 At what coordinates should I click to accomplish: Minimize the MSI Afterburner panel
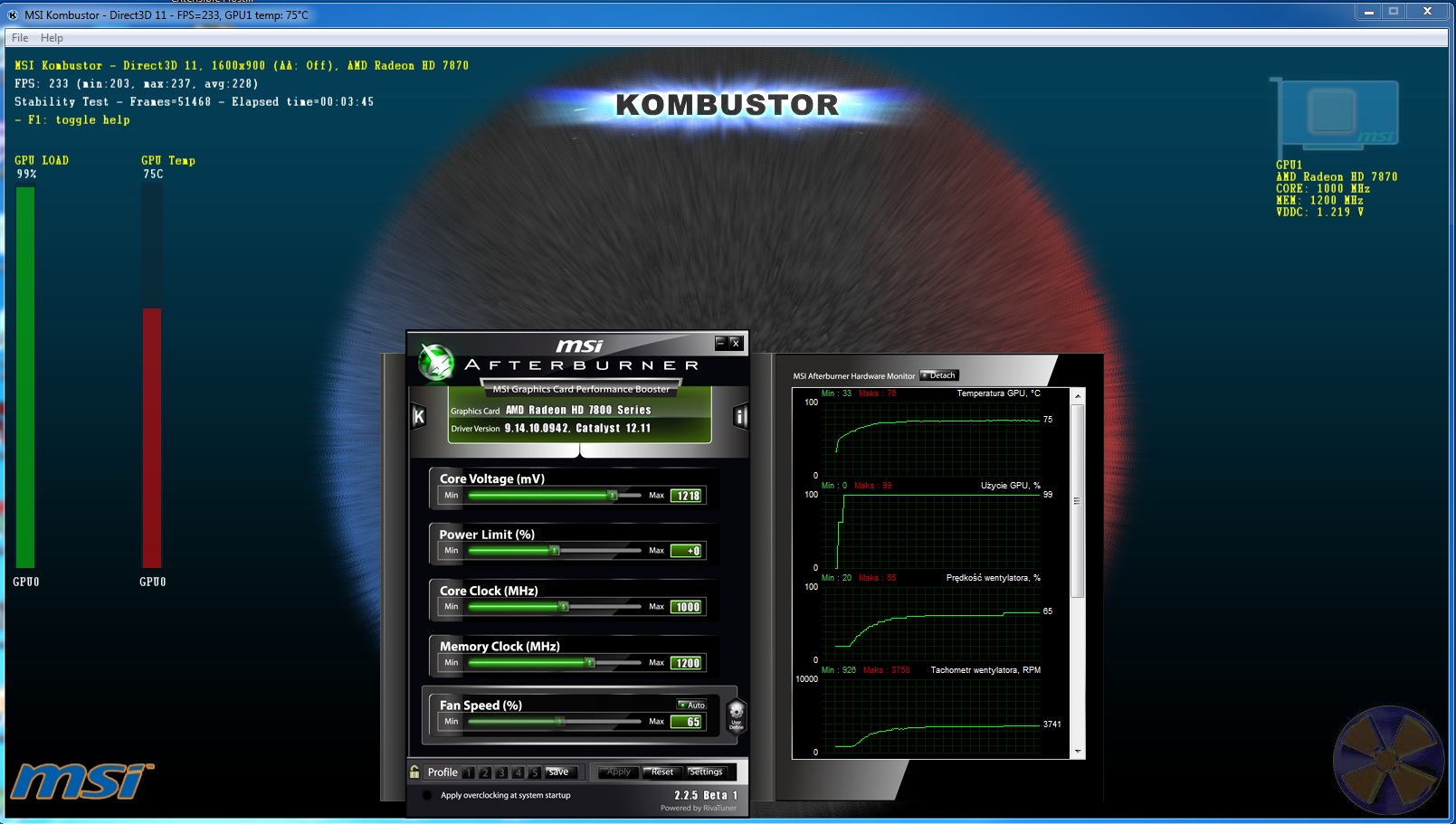click(x=721, y=343)
